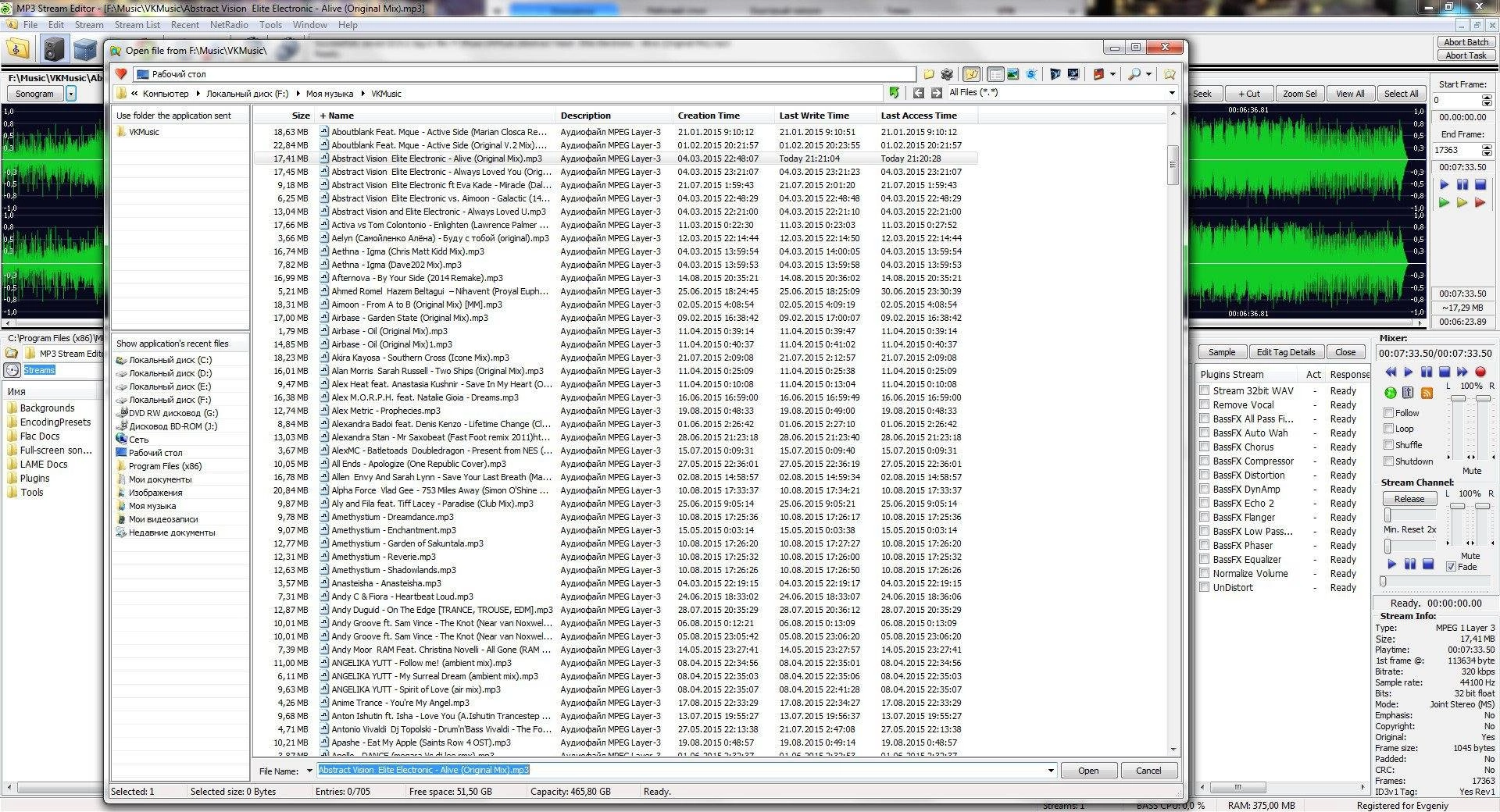The image size is (1500, 812).
Task: Click the green up-folder arrow icon
Action: click(894, 93)
